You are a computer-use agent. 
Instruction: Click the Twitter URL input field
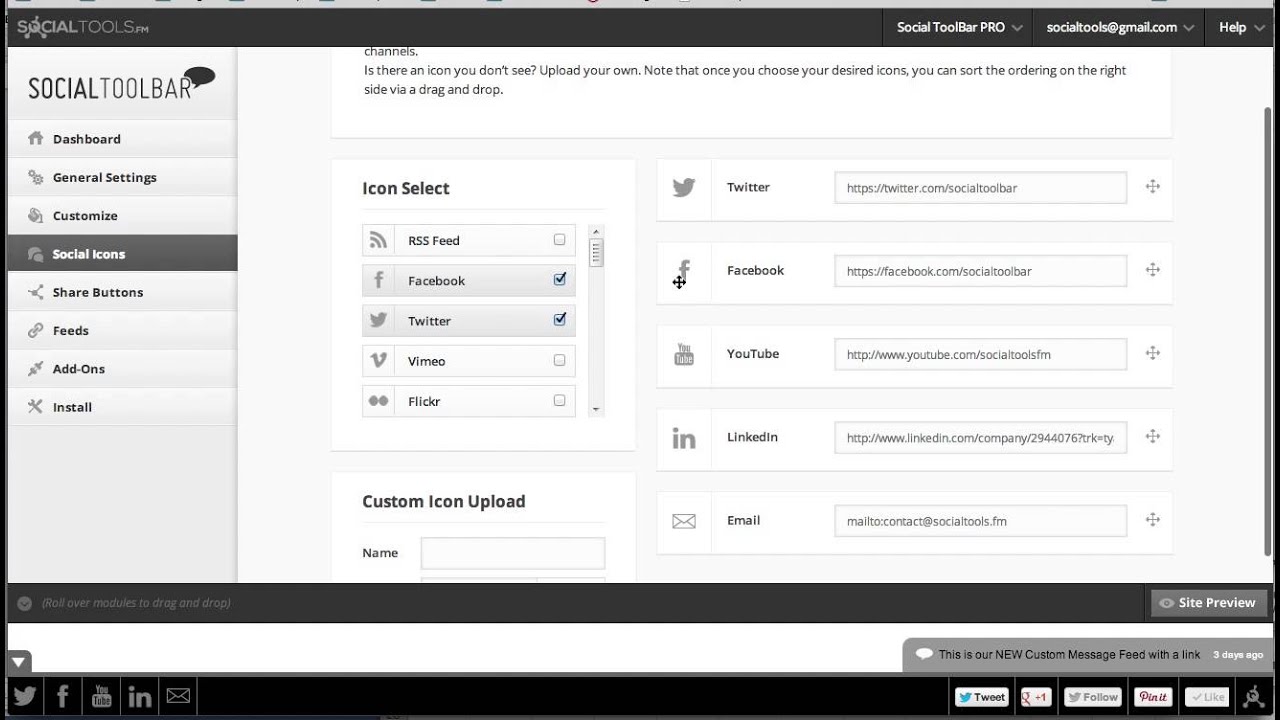coord(981,188)
